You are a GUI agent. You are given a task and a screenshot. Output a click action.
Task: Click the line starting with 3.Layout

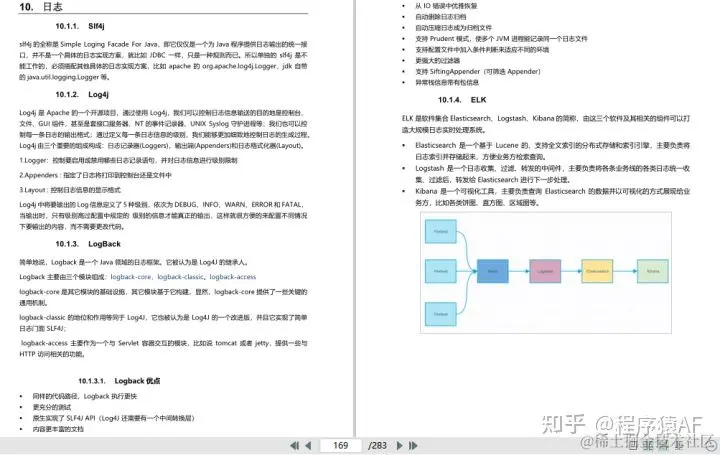point(70,190)
